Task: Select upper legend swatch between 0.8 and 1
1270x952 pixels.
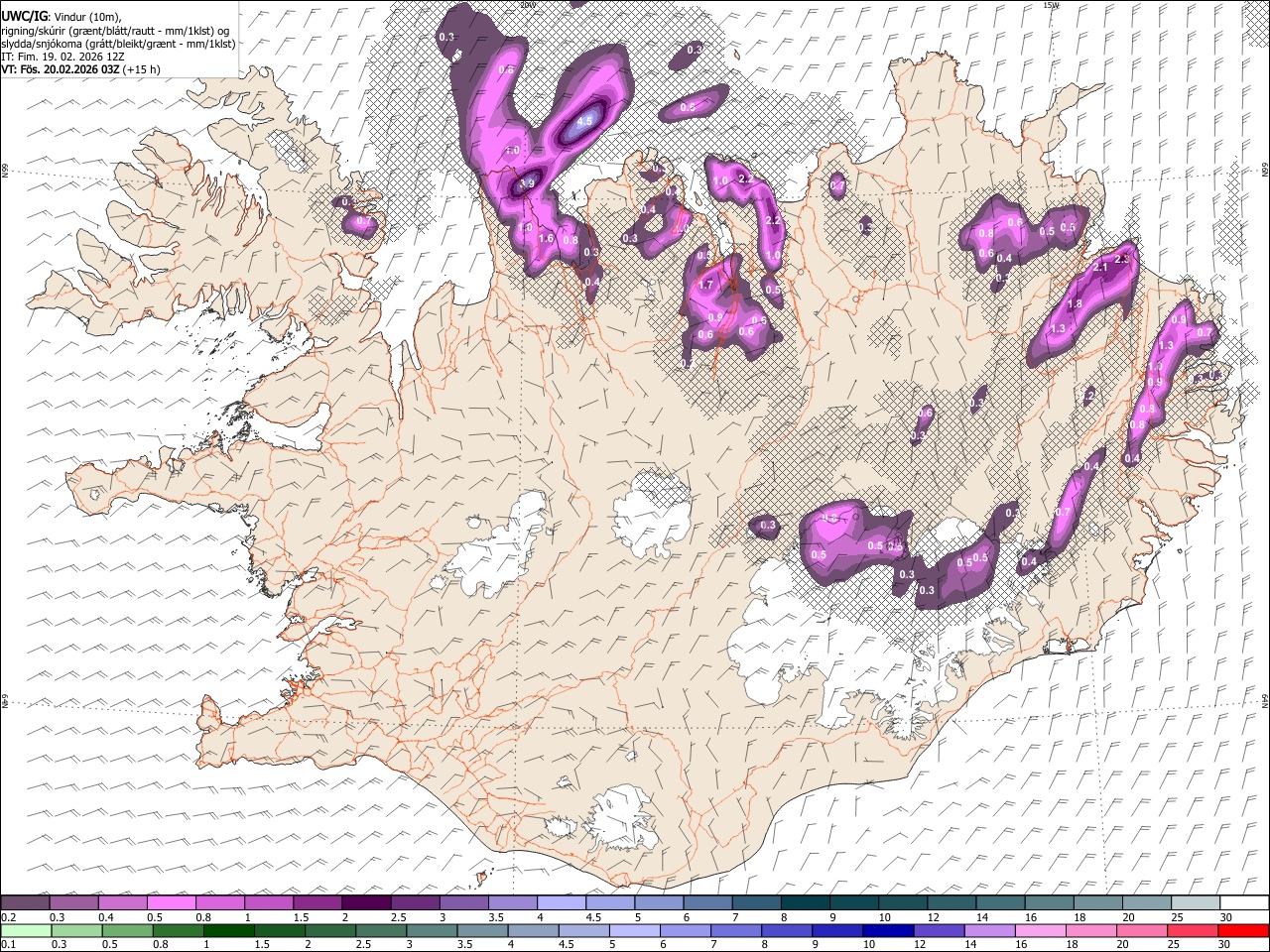Action: (x=219, y=902)
